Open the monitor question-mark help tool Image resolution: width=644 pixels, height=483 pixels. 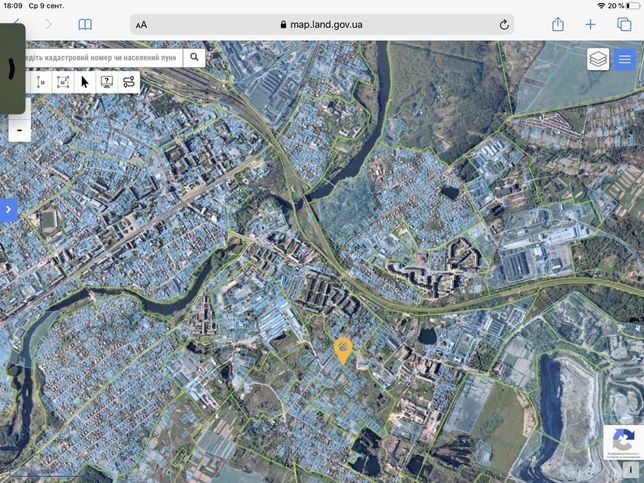(x=107, y=82)
